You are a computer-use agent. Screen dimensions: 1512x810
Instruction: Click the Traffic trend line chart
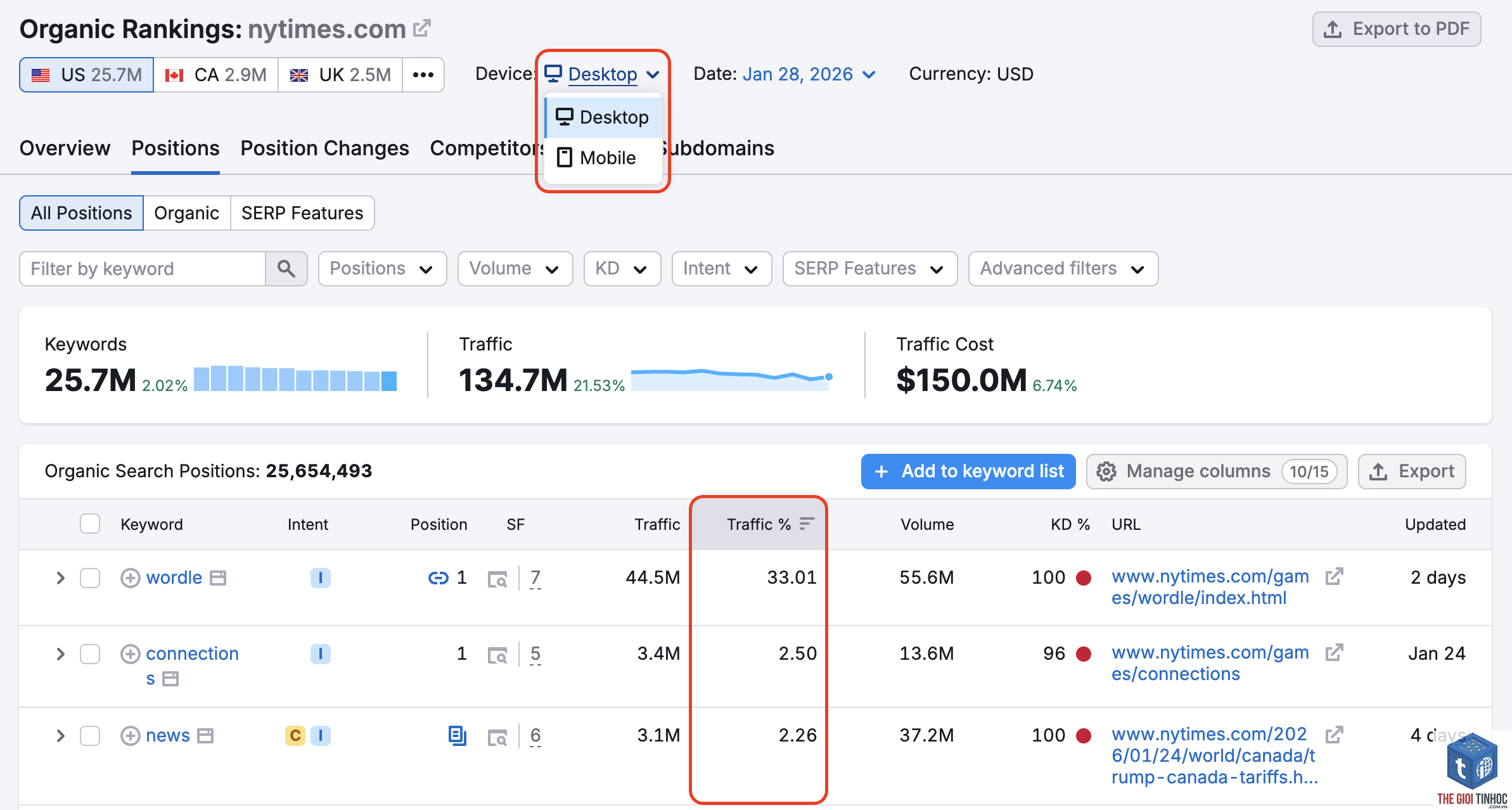(732, 378)
